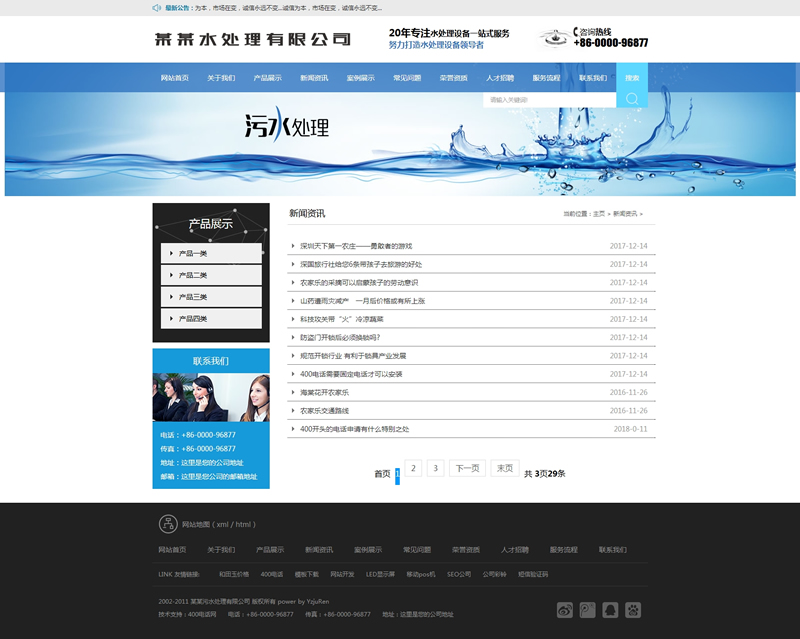Open the Weibo social icon in footer

pos(565,610)
